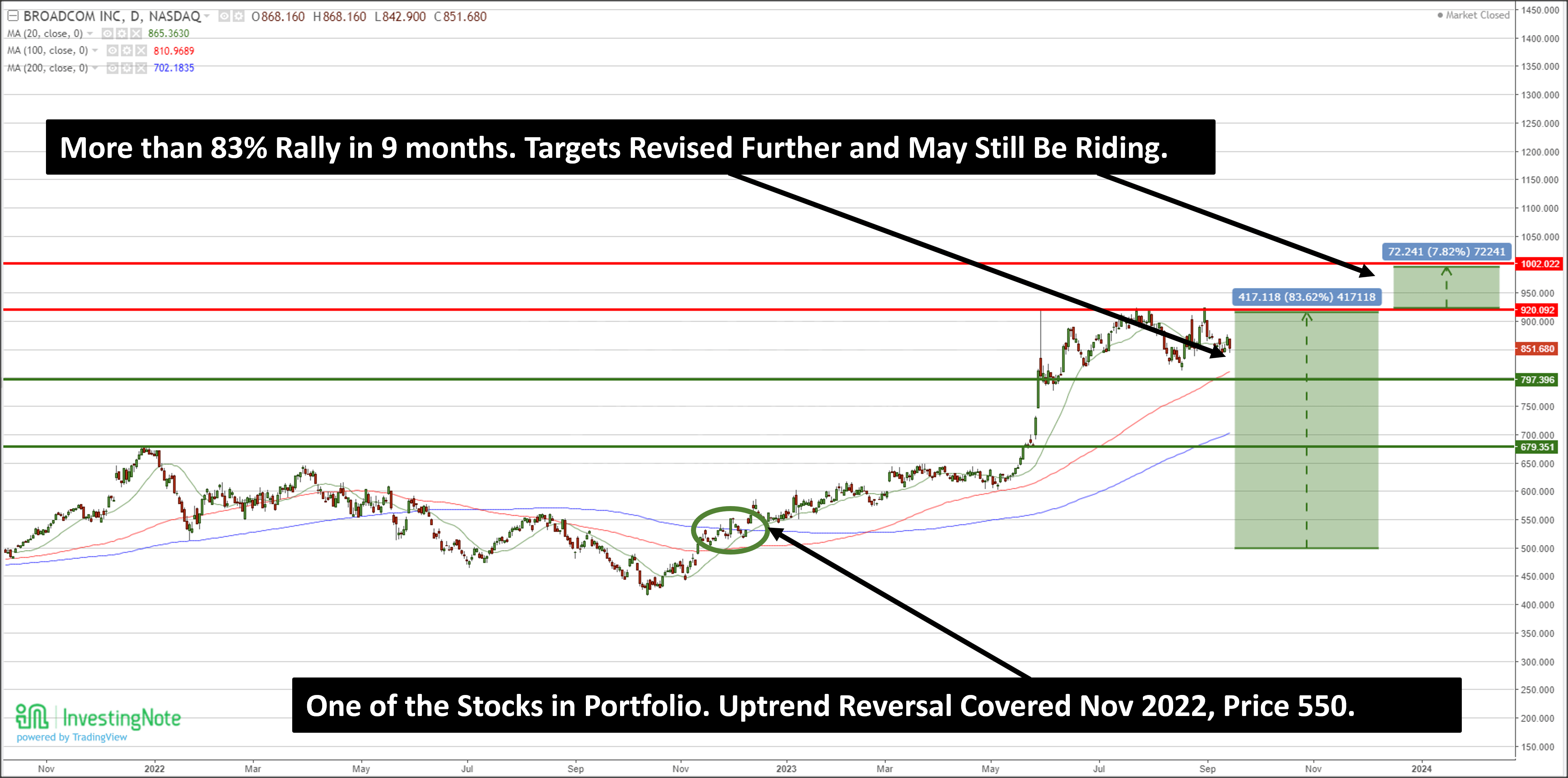
Task: Click the 2023 label on time axis
Action: (x=786, y=769)
